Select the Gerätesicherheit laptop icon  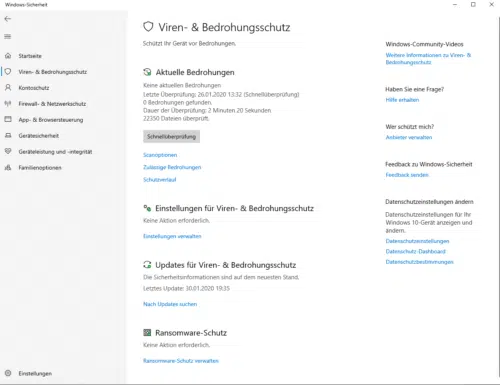pos(8,135)
